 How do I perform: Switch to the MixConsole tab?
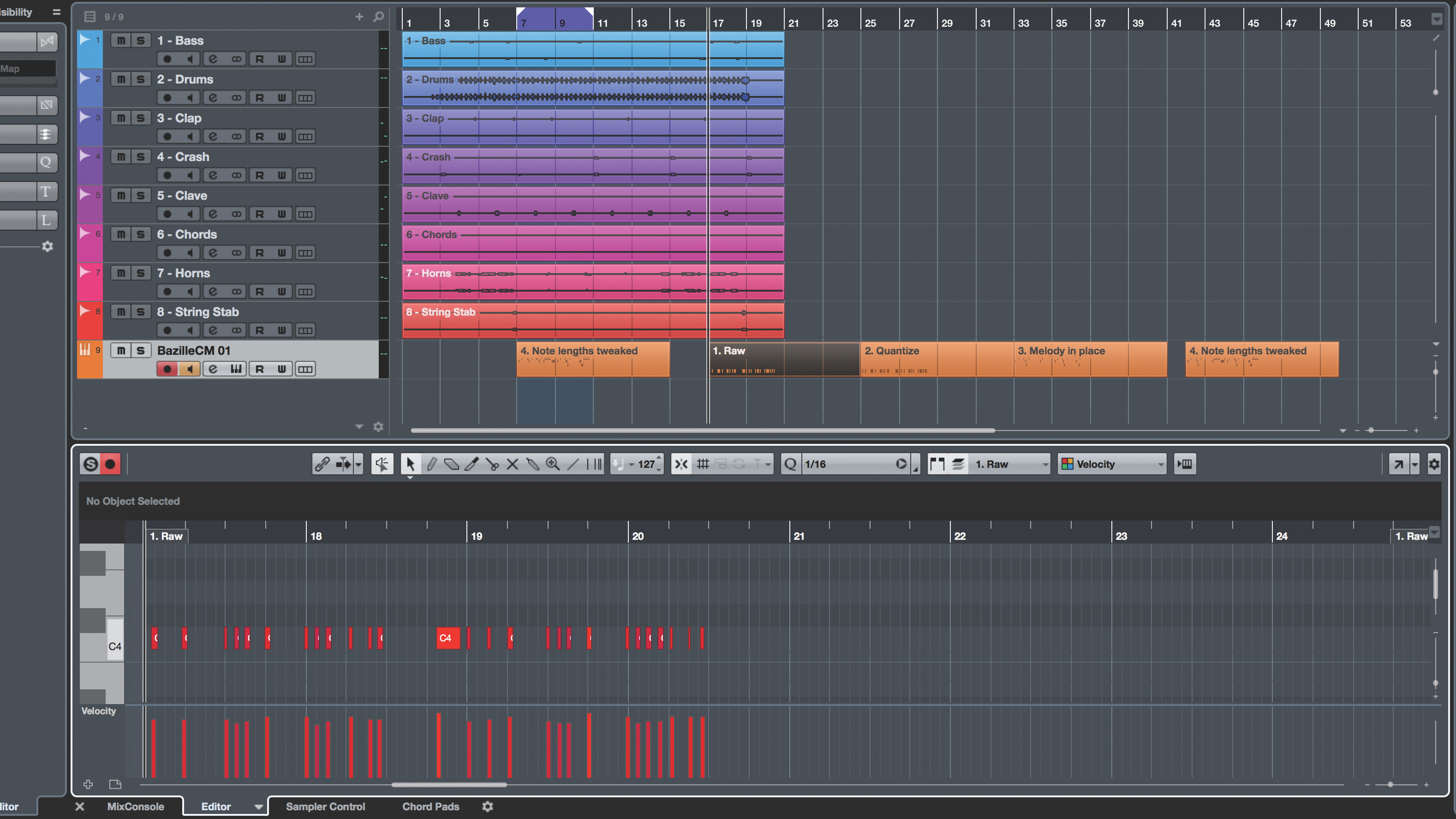pos(136,807)
